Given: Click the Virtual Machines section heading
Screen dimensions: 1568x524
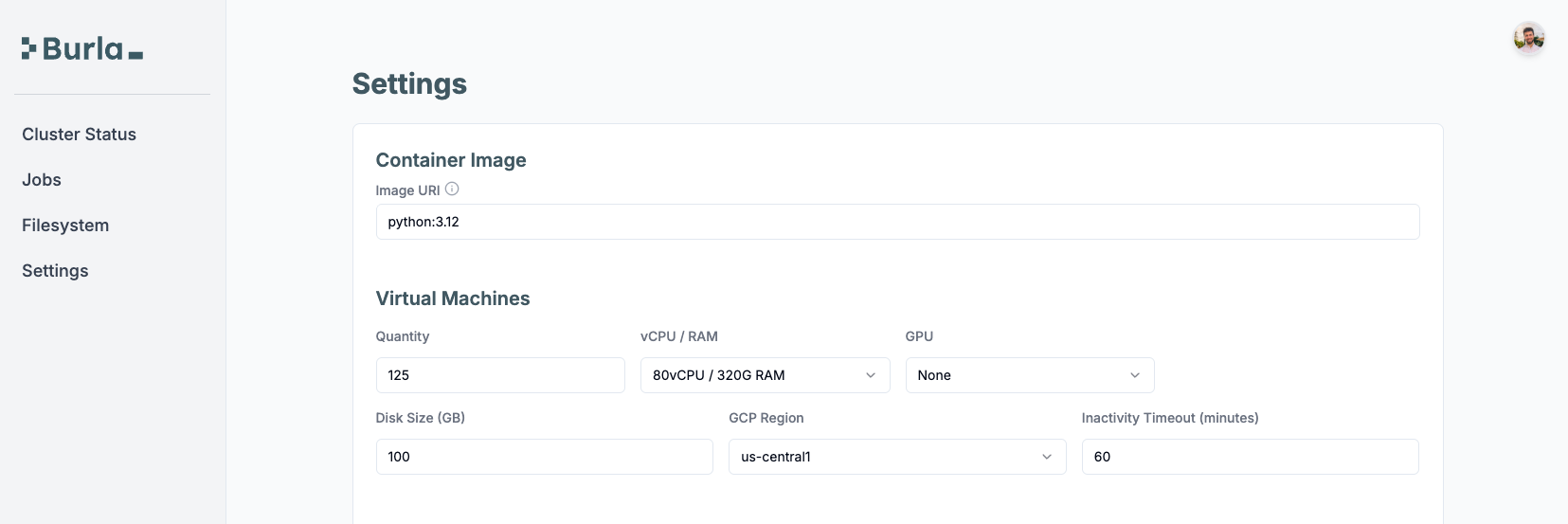Looking at the screenshot, I should point(453,298).
